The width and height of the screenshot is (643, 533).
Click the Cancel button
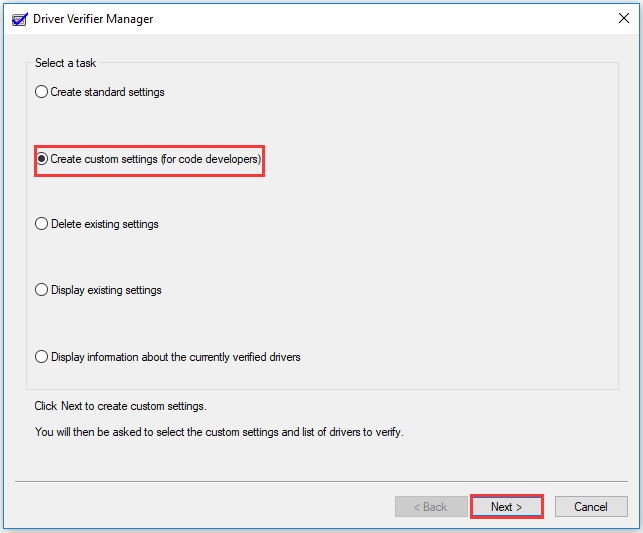point(591,507)
